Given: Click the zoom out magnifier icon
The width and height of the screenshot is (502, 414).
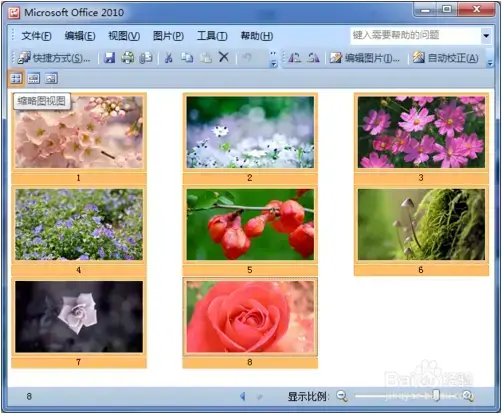Looking at the screenshot, I should pos(342,396).
